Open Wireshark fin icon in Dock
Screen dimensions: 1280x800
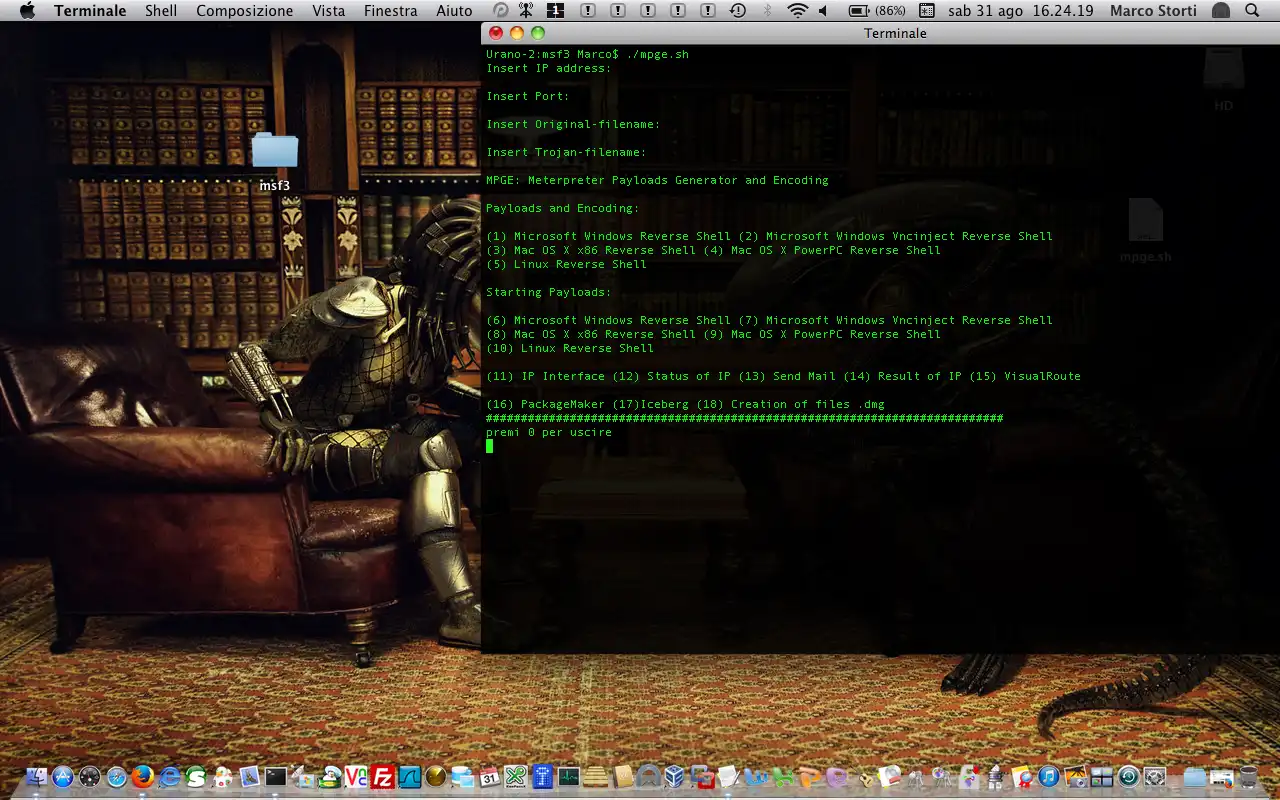pos(410,777)
